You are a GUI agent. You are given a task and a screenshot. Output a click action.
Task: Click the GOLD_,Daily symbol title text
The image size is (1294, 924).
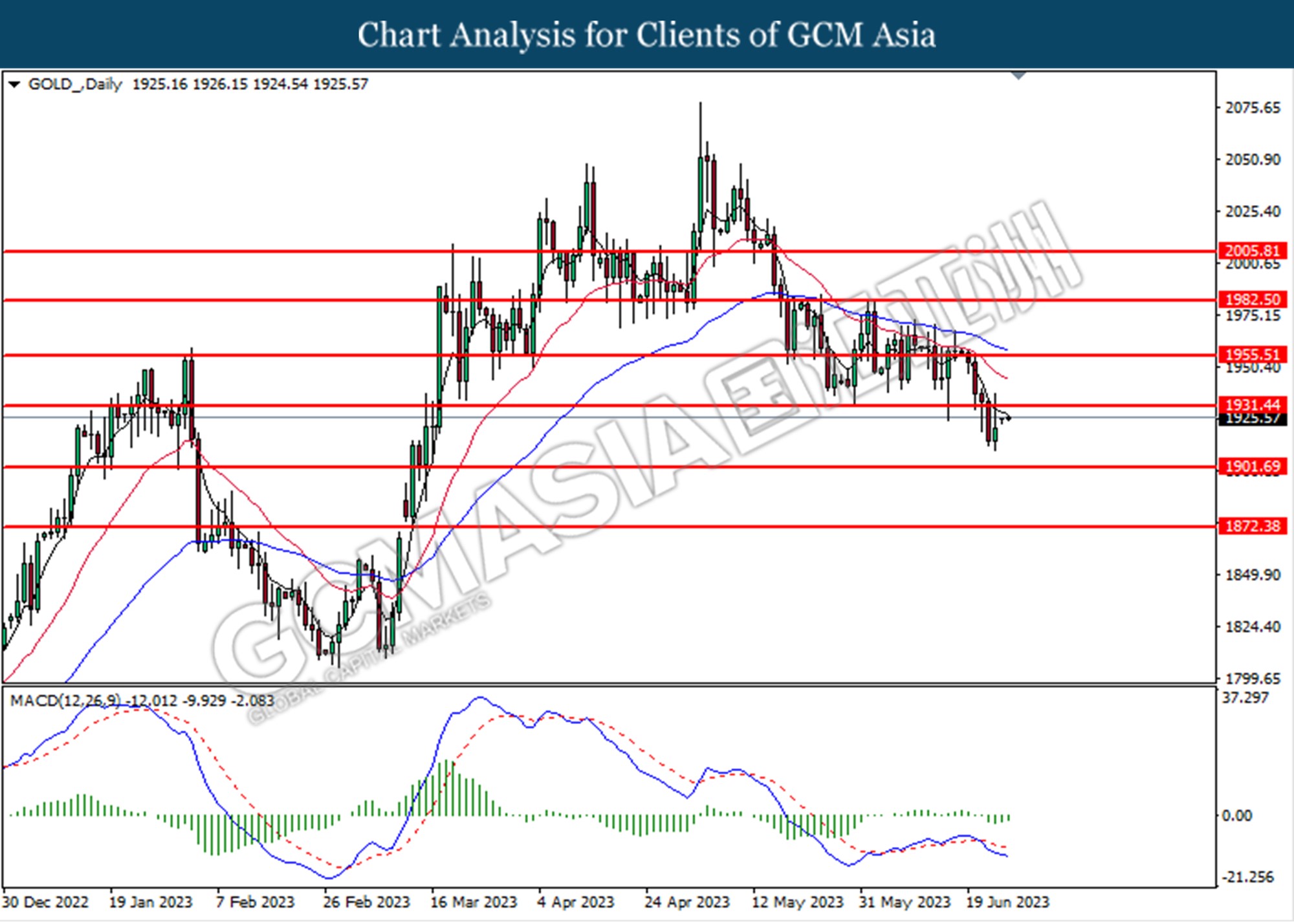point(75,85)
